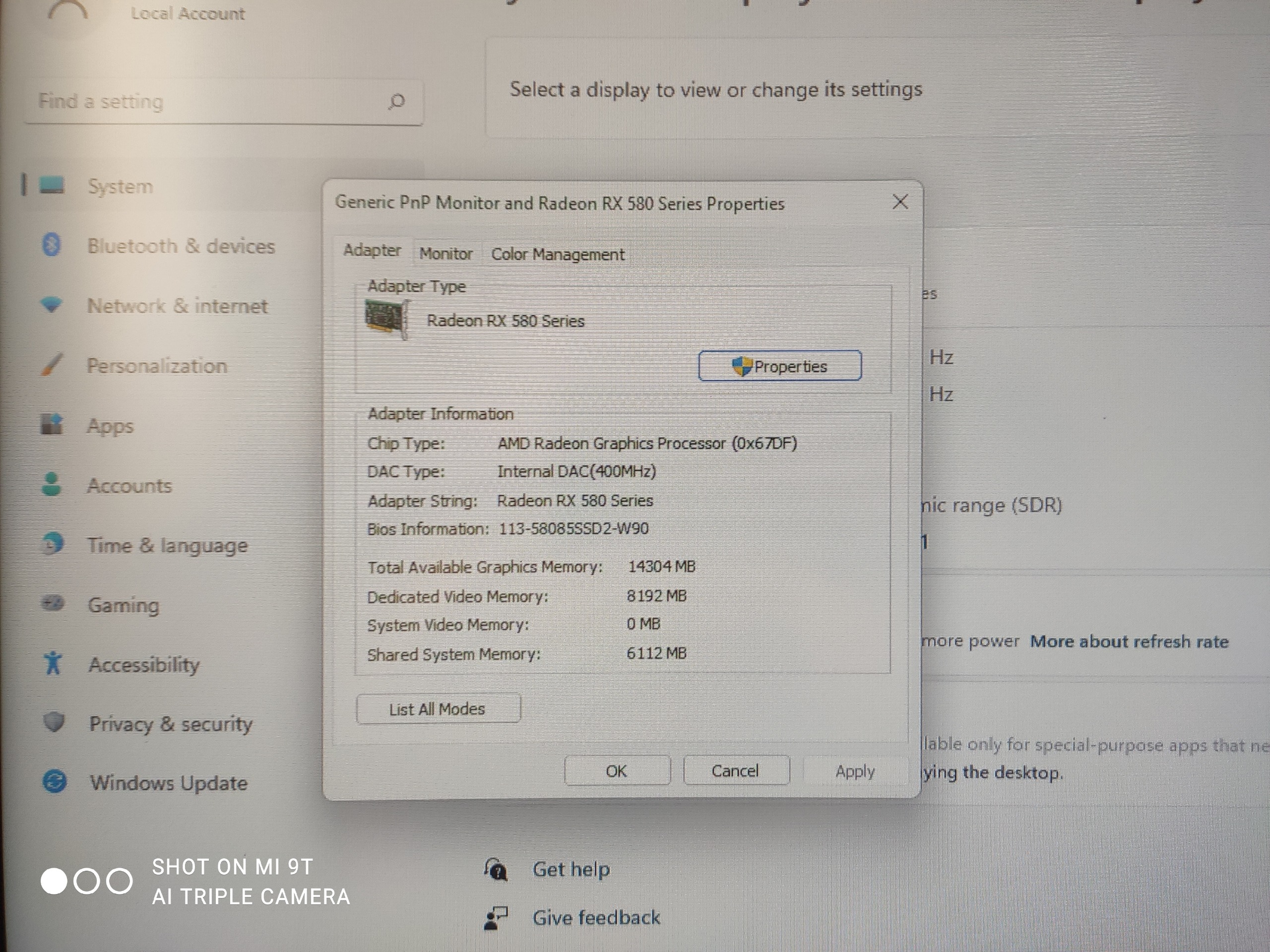Click the Accessibility figure icon

click(x=53, y=663)
